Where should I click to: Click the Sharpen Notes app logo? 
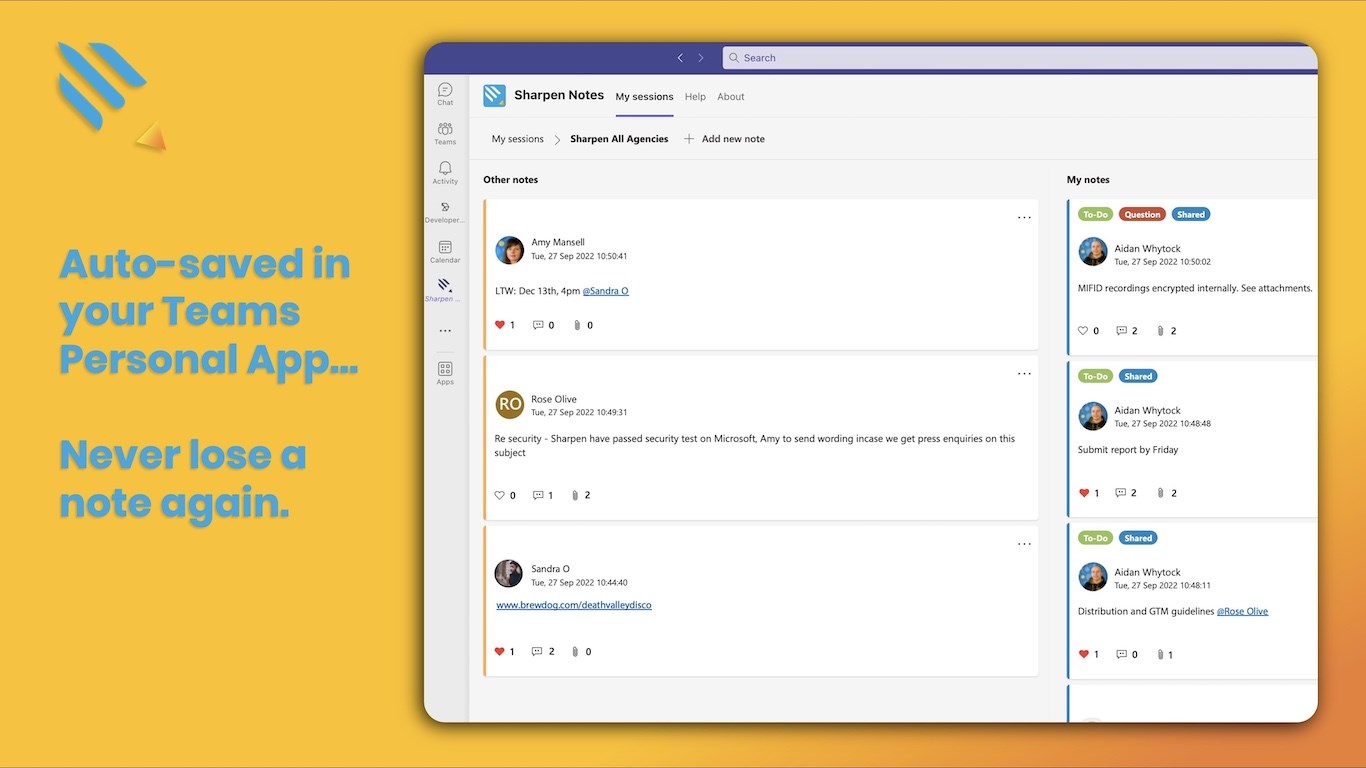tap(494, 96)
